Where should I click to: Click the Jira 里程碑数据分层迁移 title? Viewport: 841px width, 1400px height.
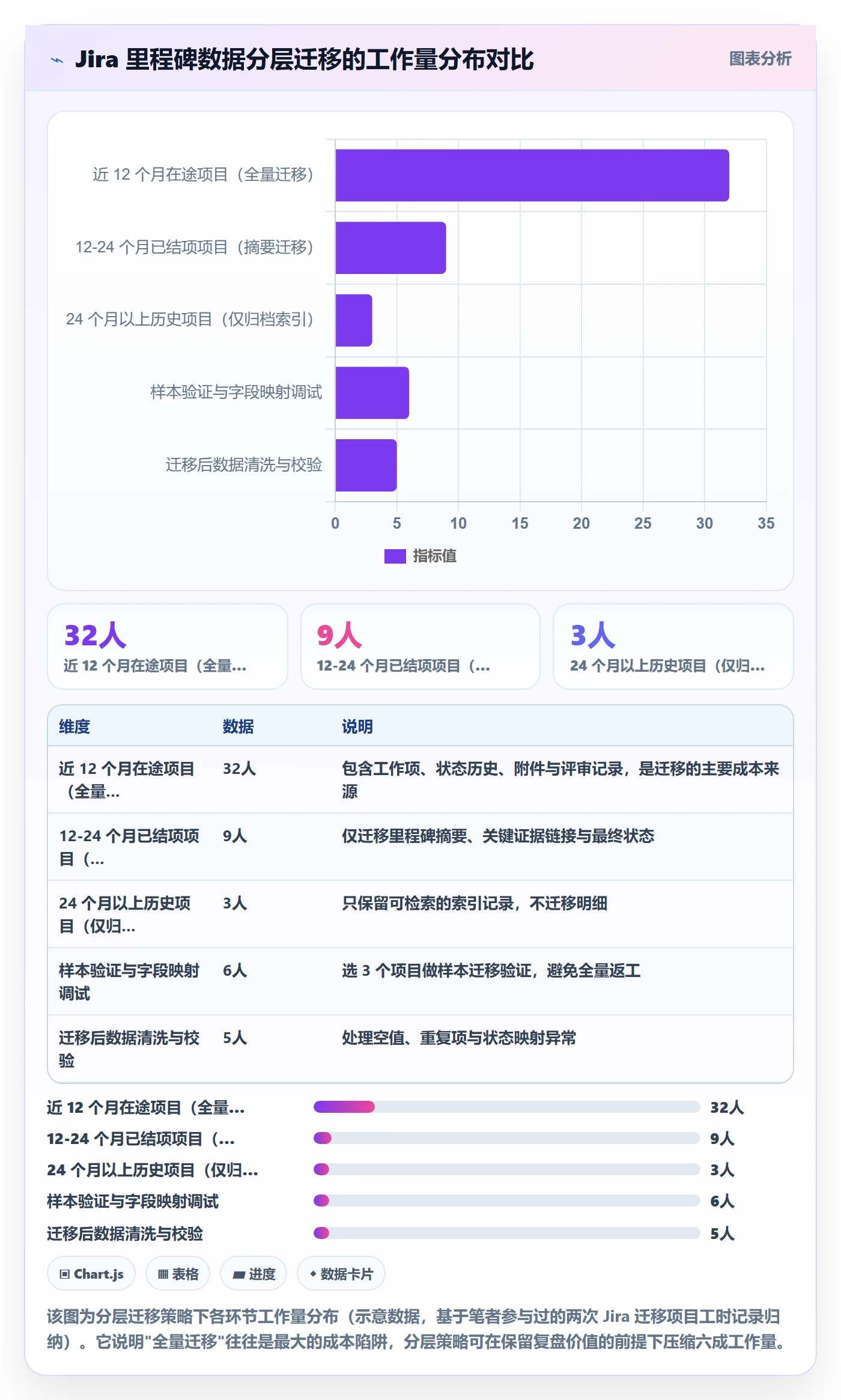(x=304, y=59)
